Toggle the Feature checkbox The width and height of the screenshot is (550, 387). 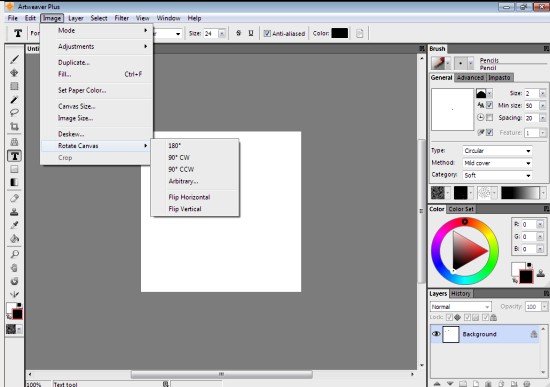click(489, 132)
